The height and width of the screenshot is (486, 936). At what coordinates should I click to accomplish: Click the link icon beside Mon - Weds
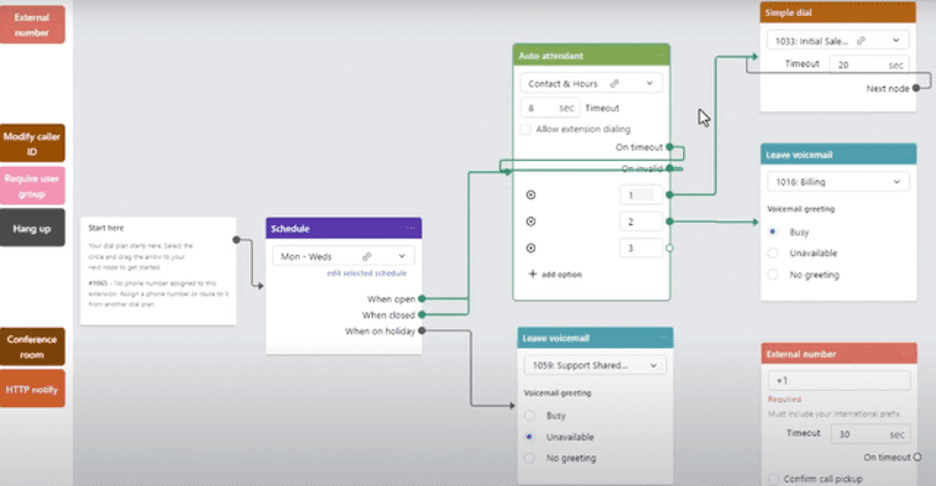(367, 256)
